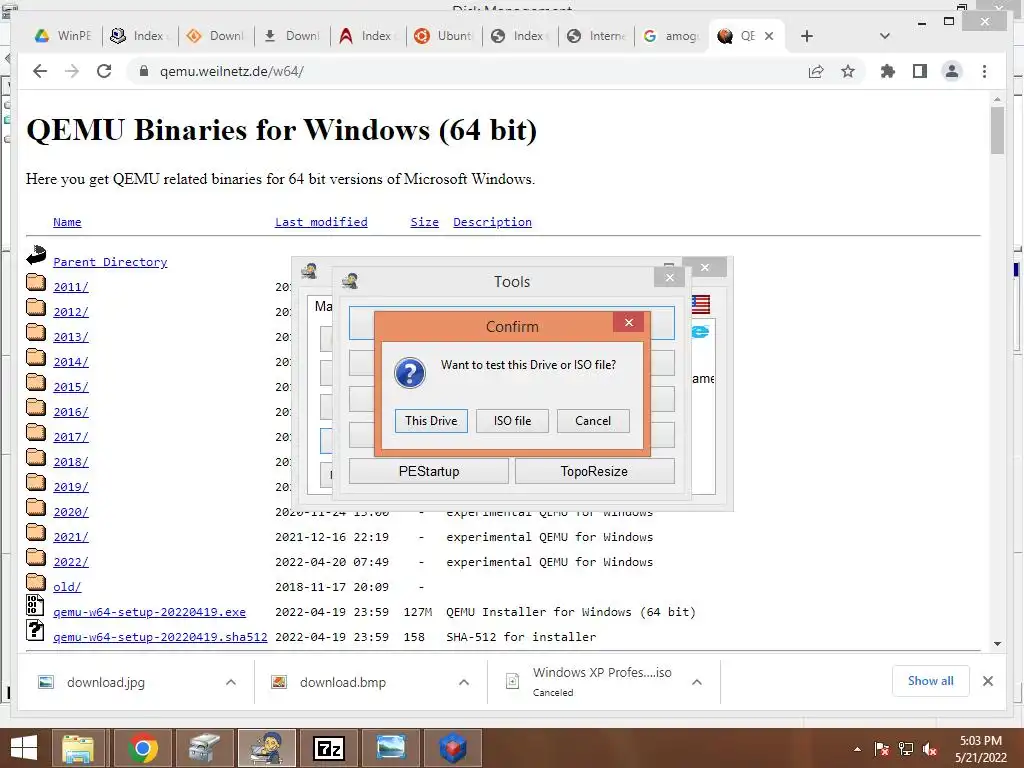Viewport: 1024px width, 768px height.
Task: Reload the QEMU page
Action: pos(104,71)
